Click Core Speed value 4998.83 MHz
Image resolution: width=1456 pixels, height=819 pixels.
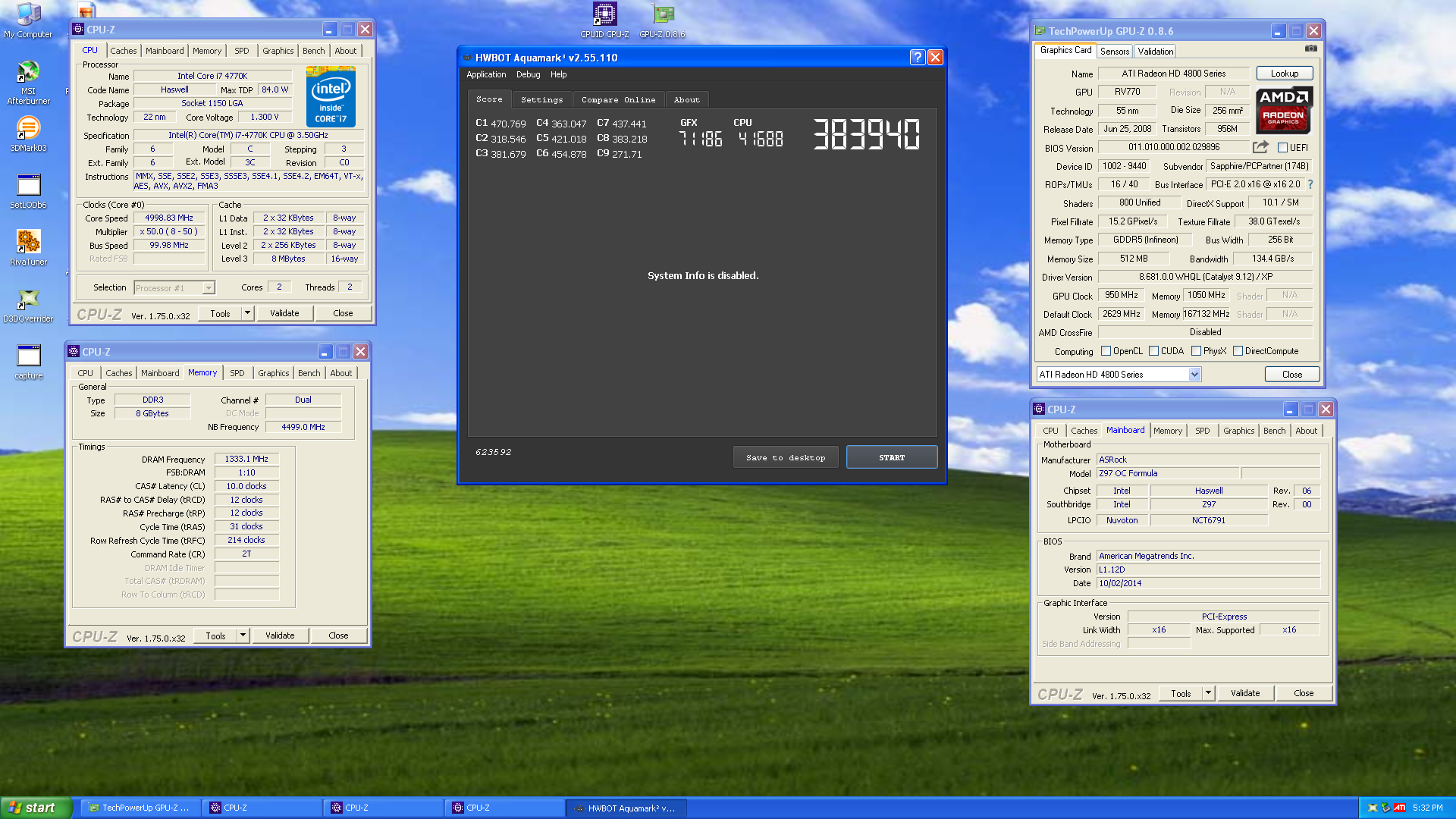click(169, 218)
